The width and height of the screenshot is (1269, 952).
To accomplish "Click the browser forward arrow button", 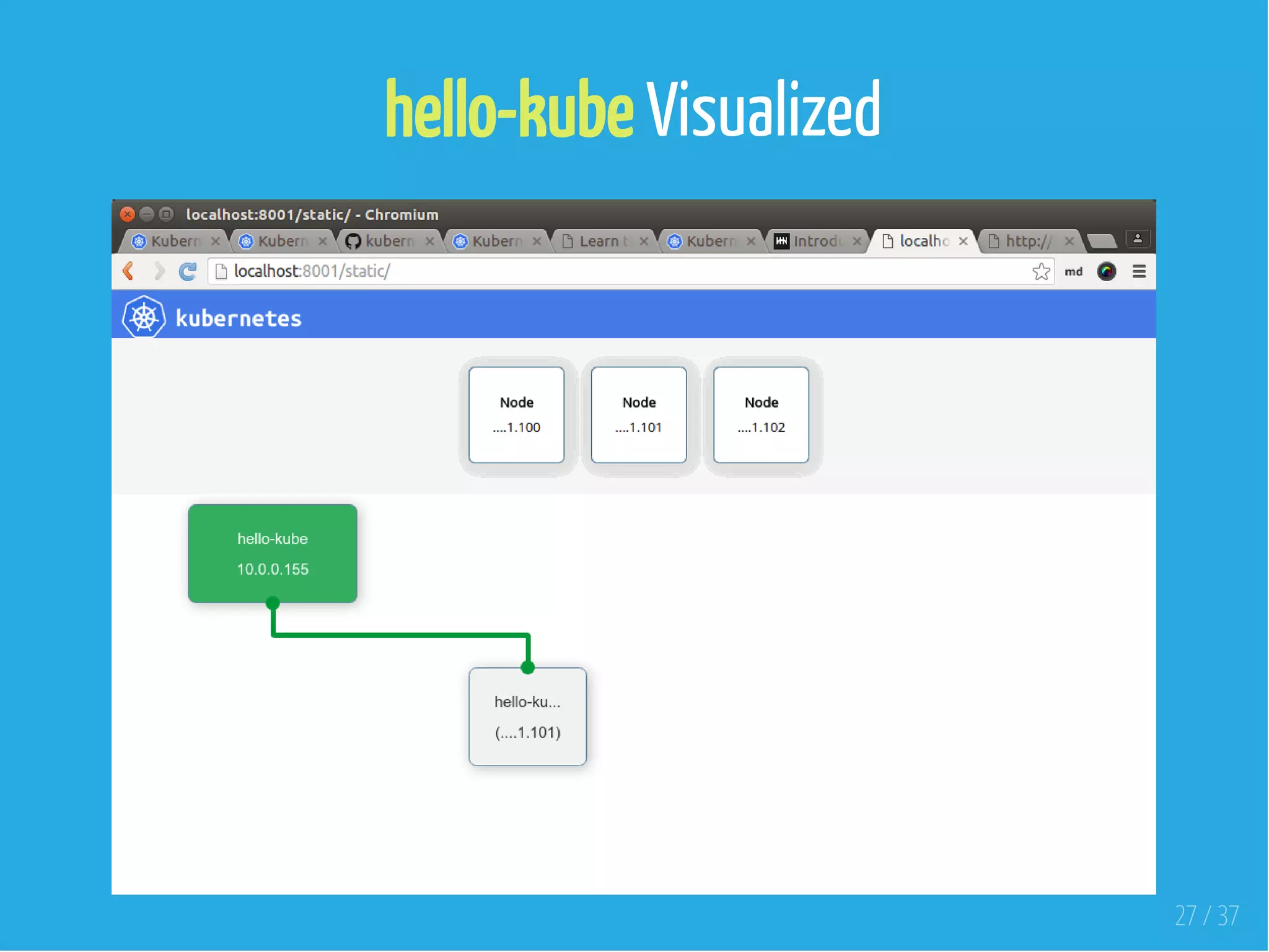I will click(x=159, y=271).
